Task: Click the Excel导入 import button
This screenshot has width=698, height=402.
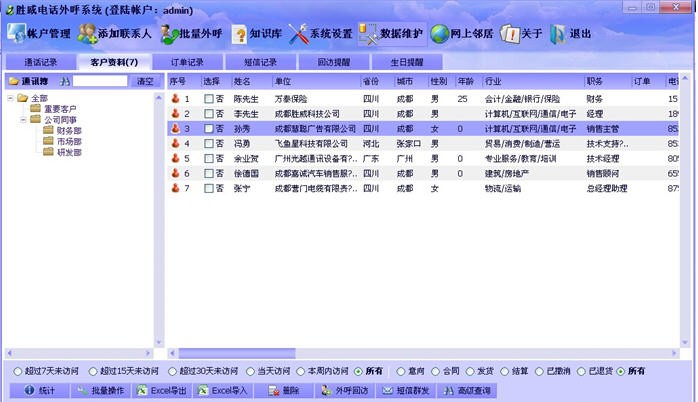Action: tap(223, 390)
